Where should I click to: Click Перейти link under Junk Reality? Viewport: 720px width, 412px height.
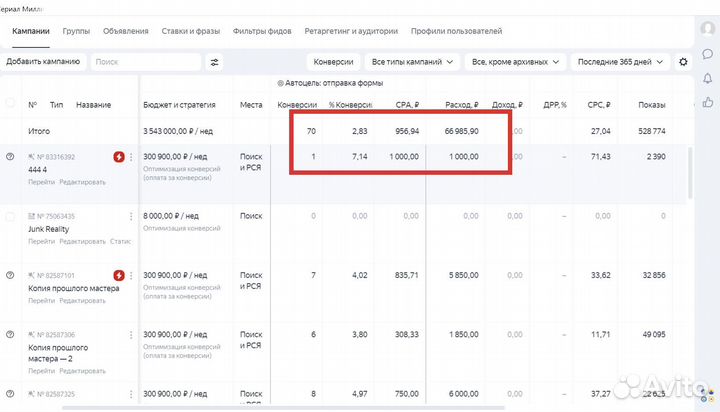point(41,242)
